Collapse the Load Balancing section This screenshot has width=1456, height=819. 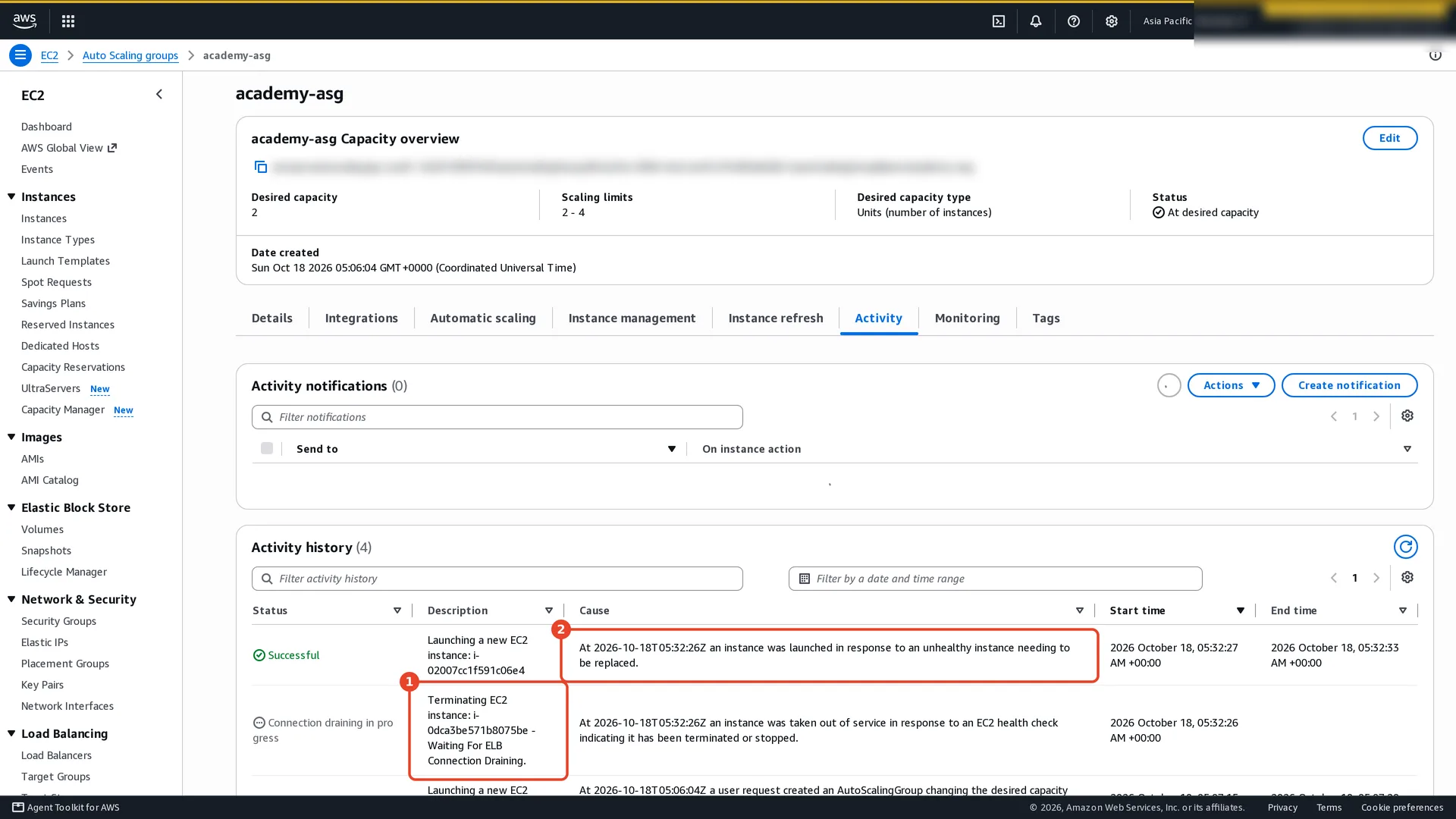point(11,733)
